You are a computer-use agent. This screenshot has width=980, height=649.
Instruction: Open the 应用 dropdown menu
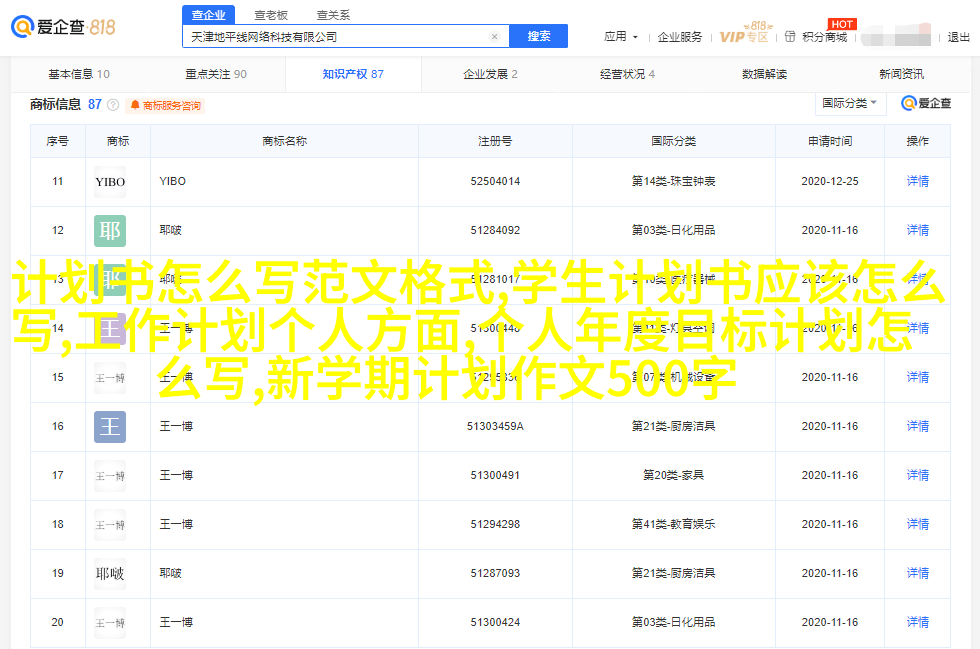pos(620,37)
